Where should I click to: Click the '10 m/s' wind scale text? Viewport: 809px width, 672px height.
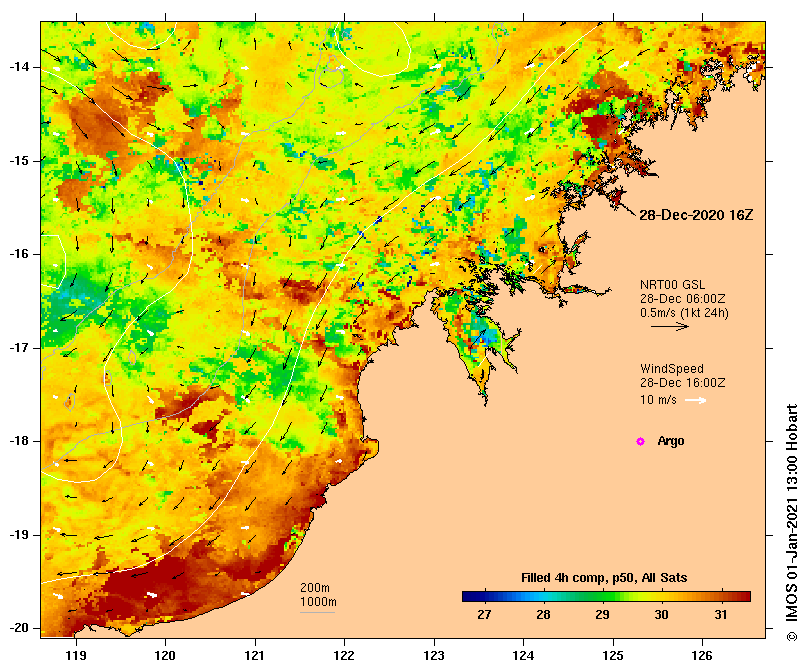[x=658, y=400]
